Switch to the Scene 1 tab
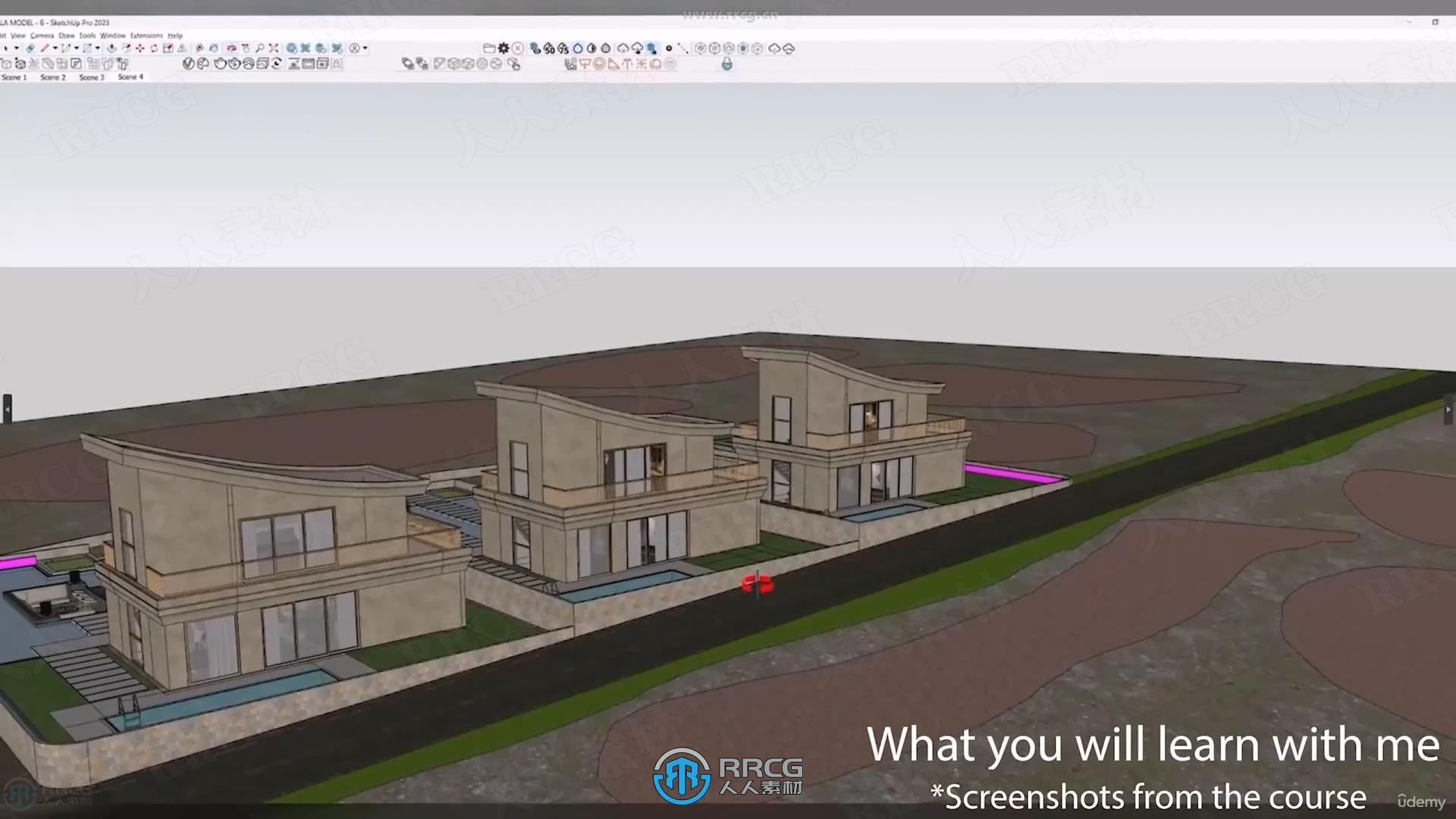Viewport: 1456px width, 819px height. click(14, 77)
